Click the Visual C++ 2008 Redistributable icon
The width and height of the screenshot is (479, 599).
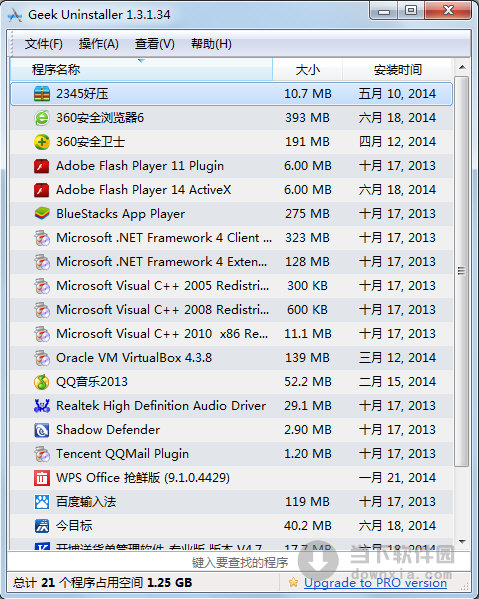click(x=42, y=310)
